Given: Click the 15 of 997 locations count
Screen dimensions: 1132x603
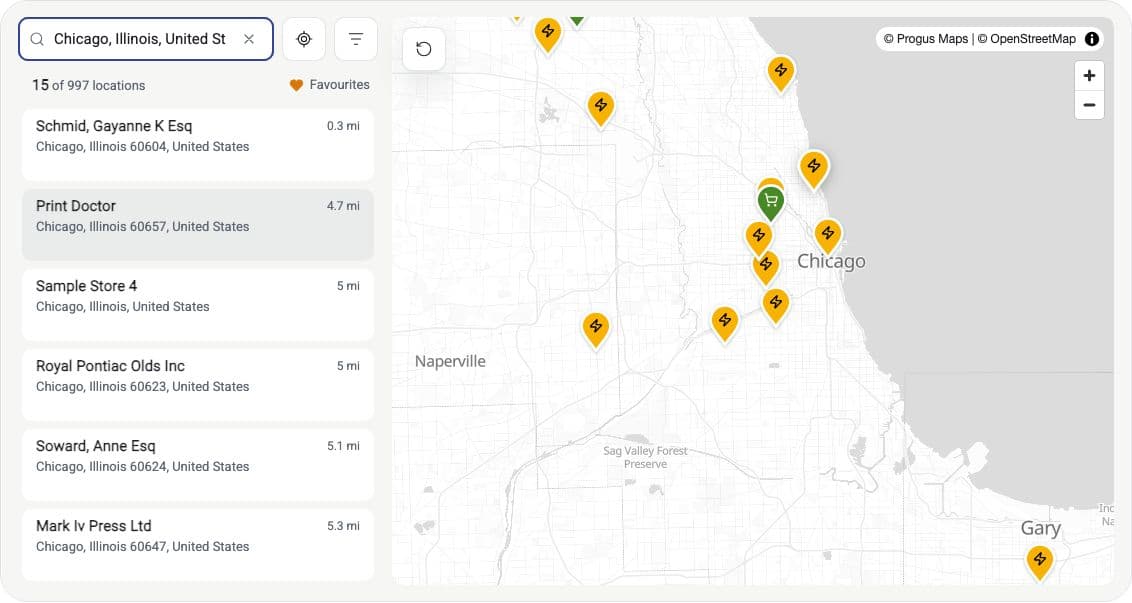Looking at the screenshot, I should pos(89,85).
